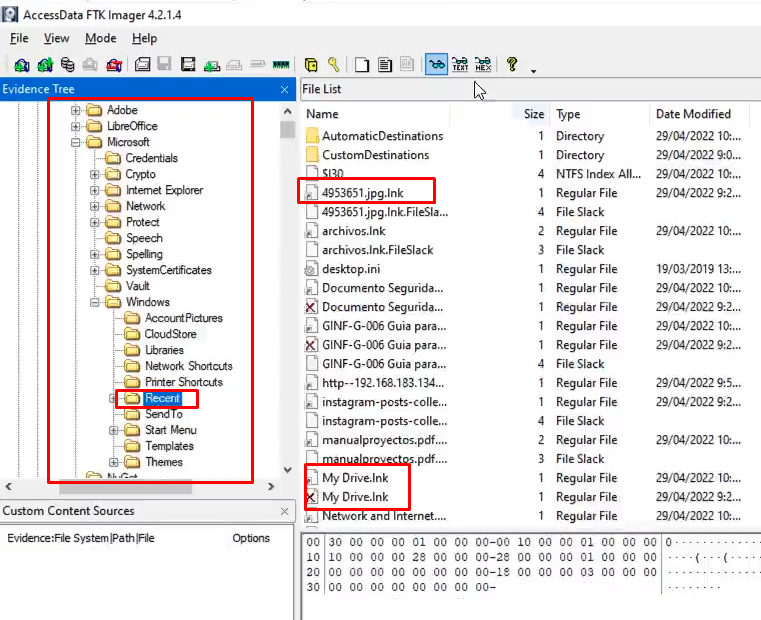Click the Evidence Tree scroll right arrow
Image resolution: width=761 pixels, height=620 pixels.
(x=271, y=486)
